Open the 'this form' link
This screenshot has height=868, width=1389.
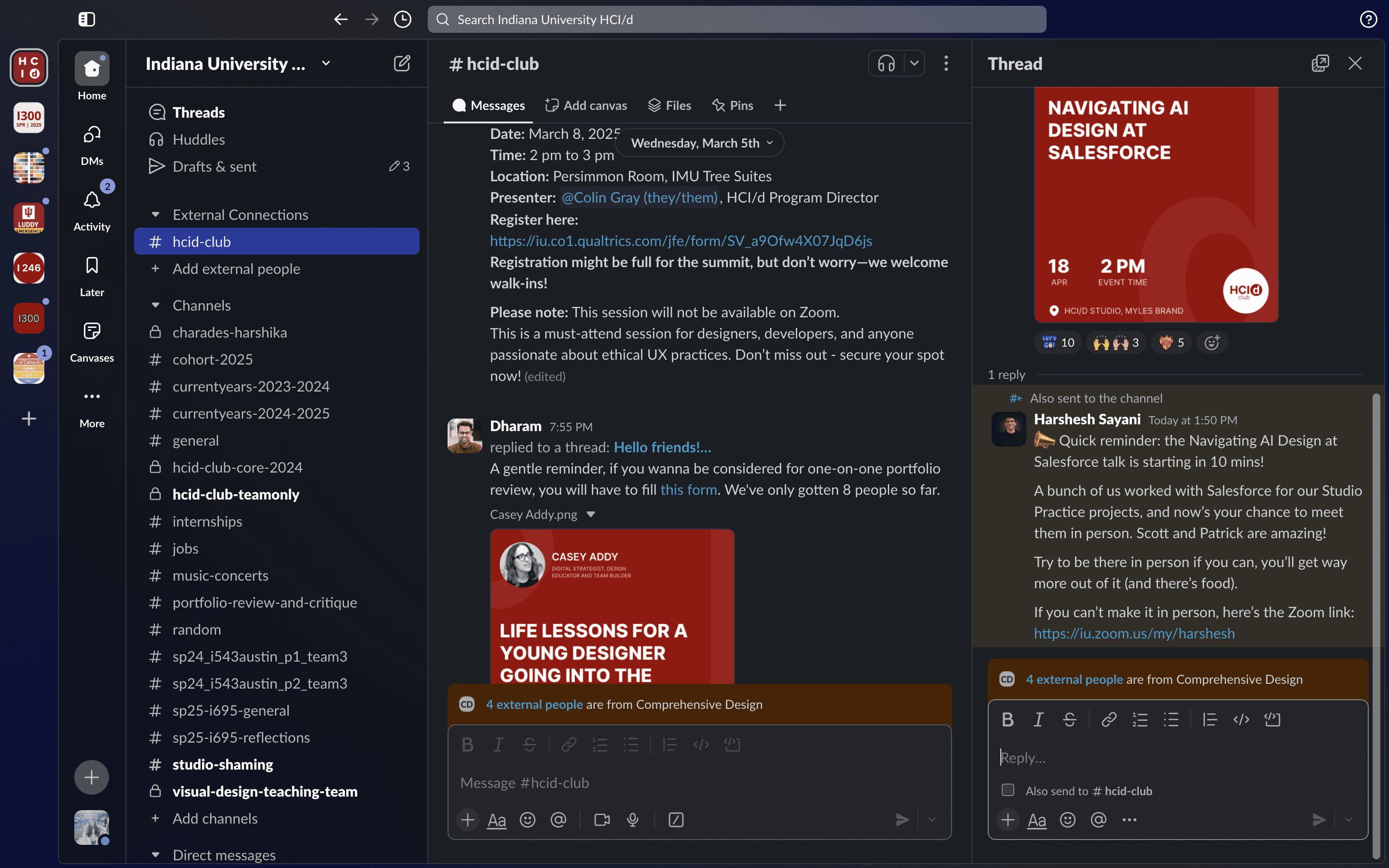click(x=688, y=489)
